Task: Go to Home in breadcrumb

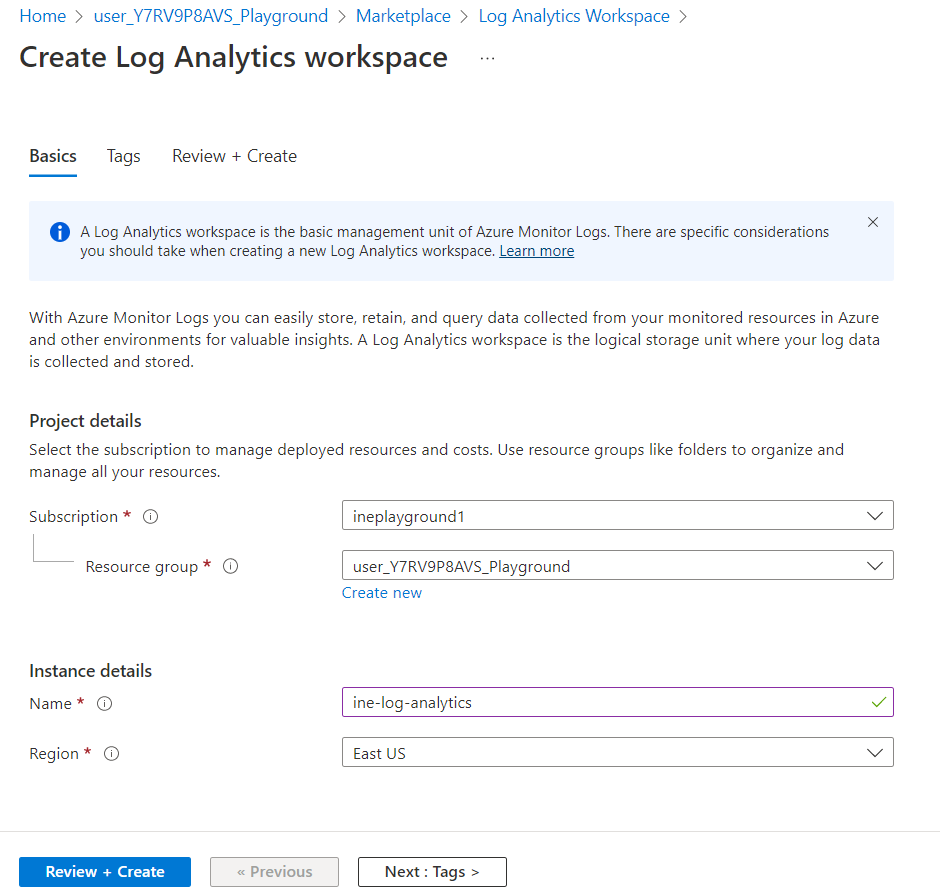Action: tap(42, 16)
